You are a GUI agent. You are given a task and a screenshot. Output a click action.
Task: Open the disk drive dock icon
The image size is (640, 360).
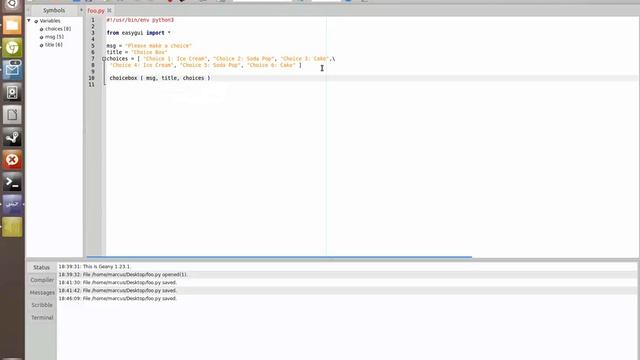click(12, 92)
